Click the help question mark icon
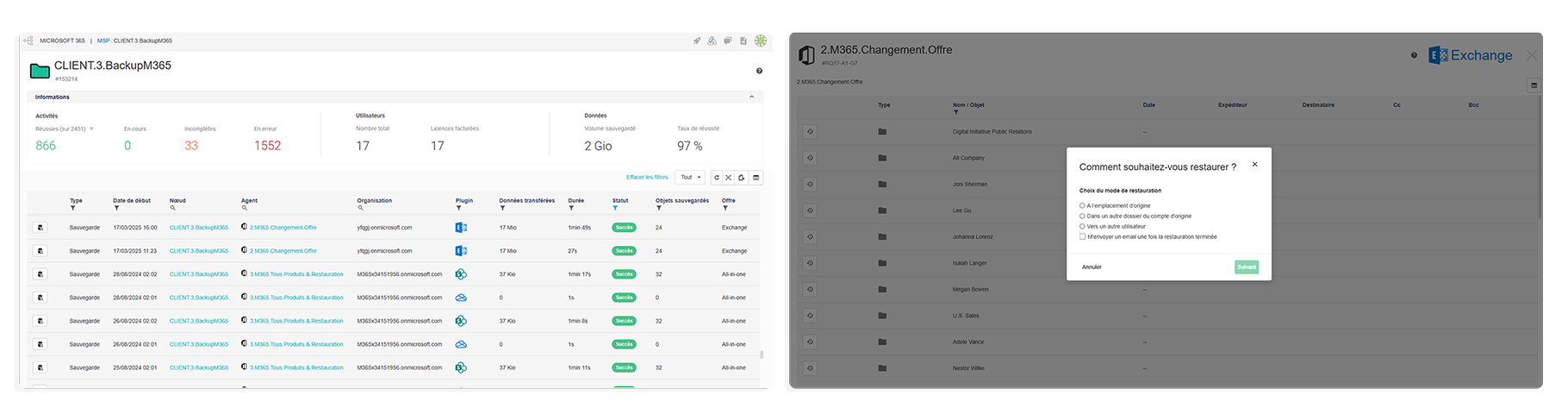This screenshot has width=1568, height=414. [x=759, y=71]
